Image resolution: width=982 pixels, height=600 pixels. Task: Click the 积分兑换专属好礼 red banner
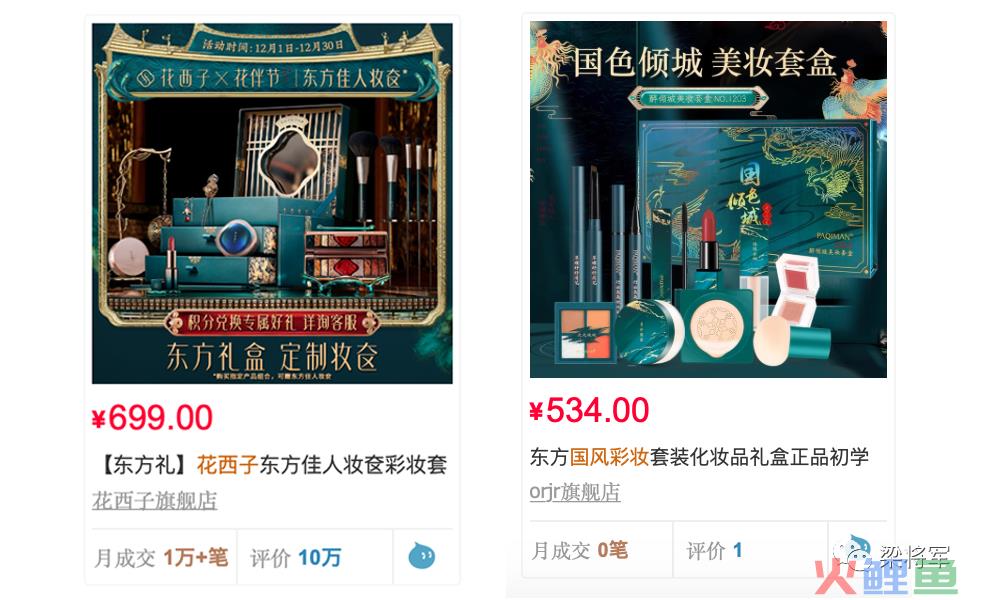pyautogui.click(x=272, y=323)
